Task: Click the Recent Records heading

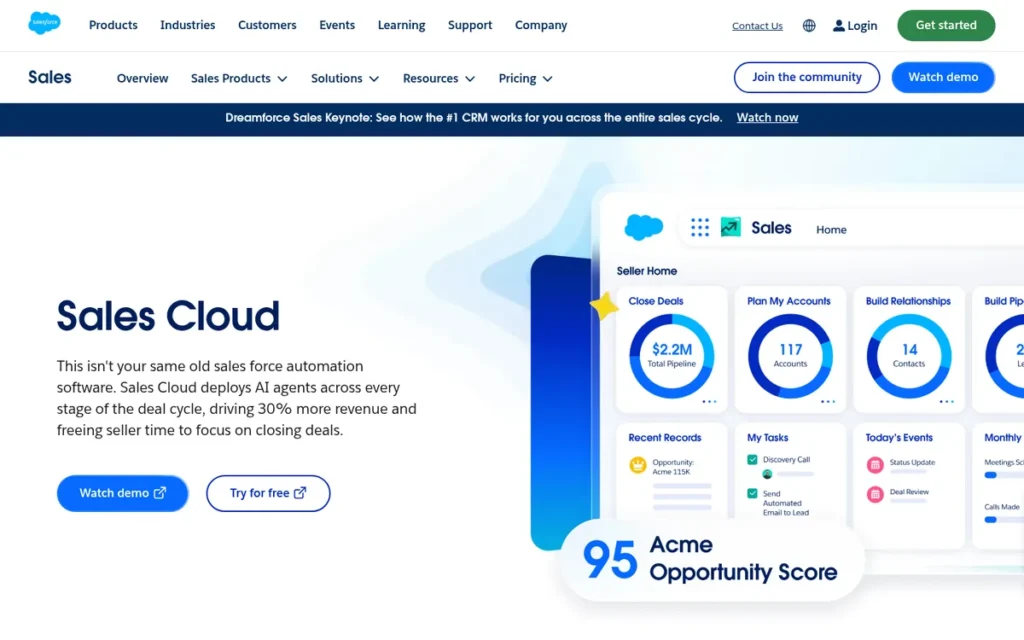Action: pyautogui.click(x=665, y=438)
